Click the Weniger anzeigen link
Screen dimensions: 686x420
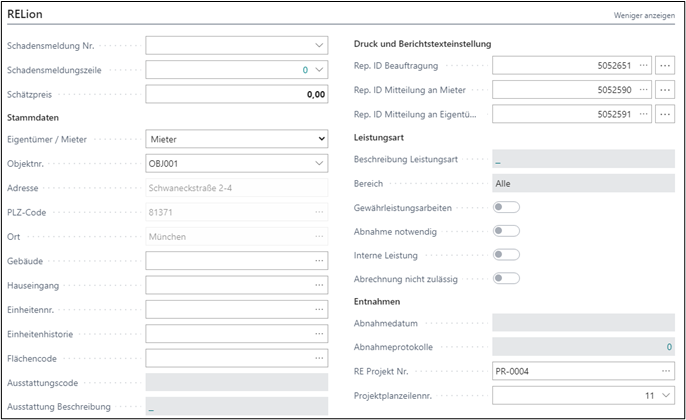click(x=645, y=17)
